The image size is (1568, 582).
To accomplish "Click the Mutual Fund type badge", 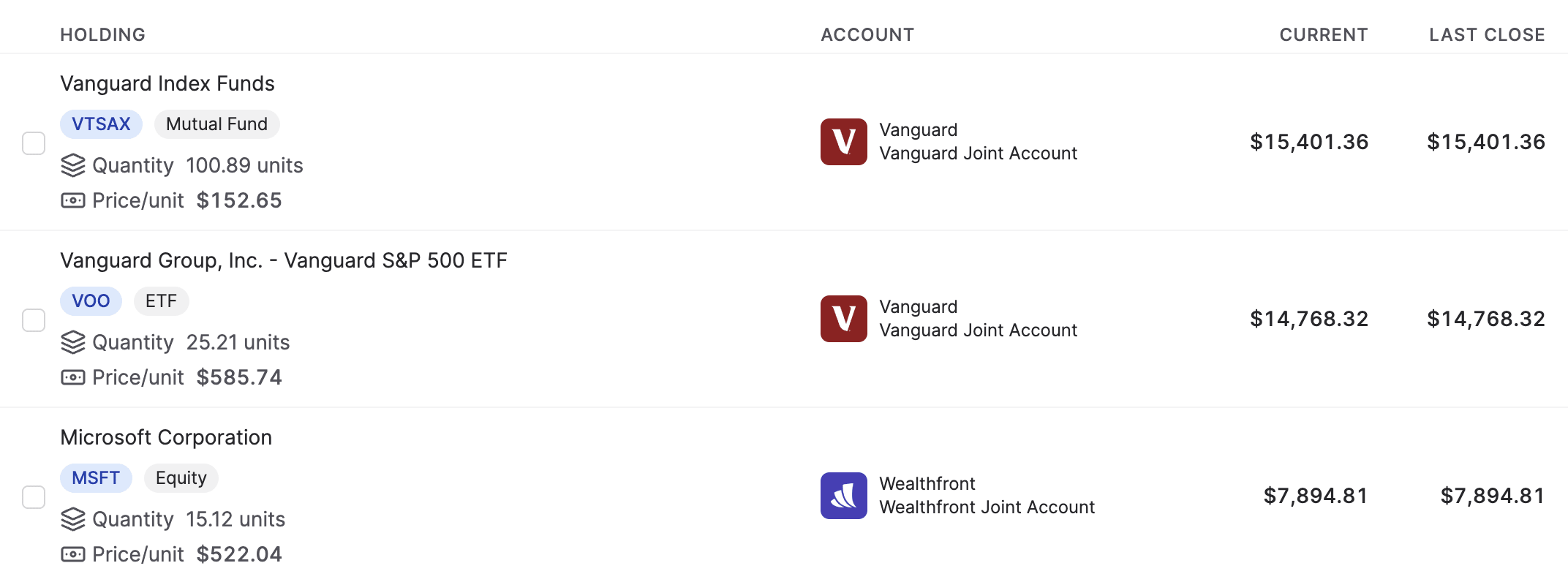I will [216, 124].
